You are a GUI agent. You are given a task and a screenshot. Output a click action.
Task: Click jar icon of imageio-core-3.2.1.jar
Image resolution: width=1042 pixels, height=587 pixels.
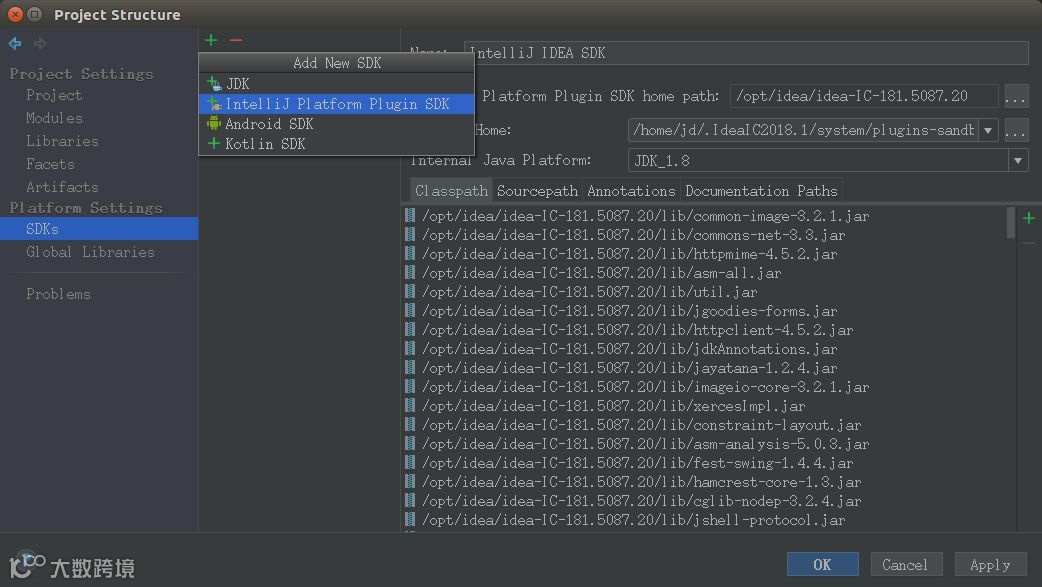pyautogui.click(x=410, y=386)
